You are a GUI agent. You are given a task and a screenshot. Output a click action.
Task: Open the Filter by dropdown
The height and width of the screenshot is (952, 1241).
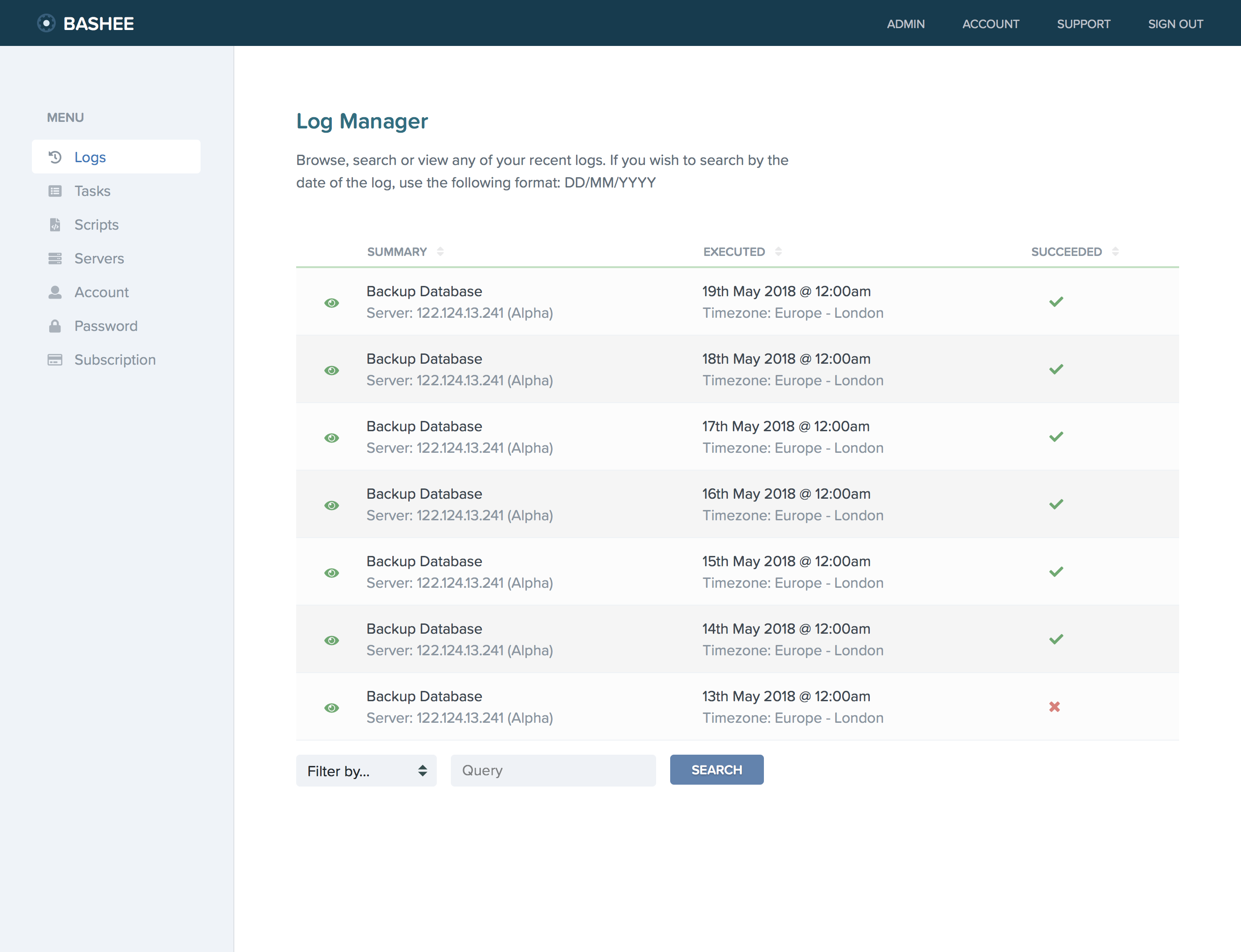pyautogui.click(x=366, y=771)
